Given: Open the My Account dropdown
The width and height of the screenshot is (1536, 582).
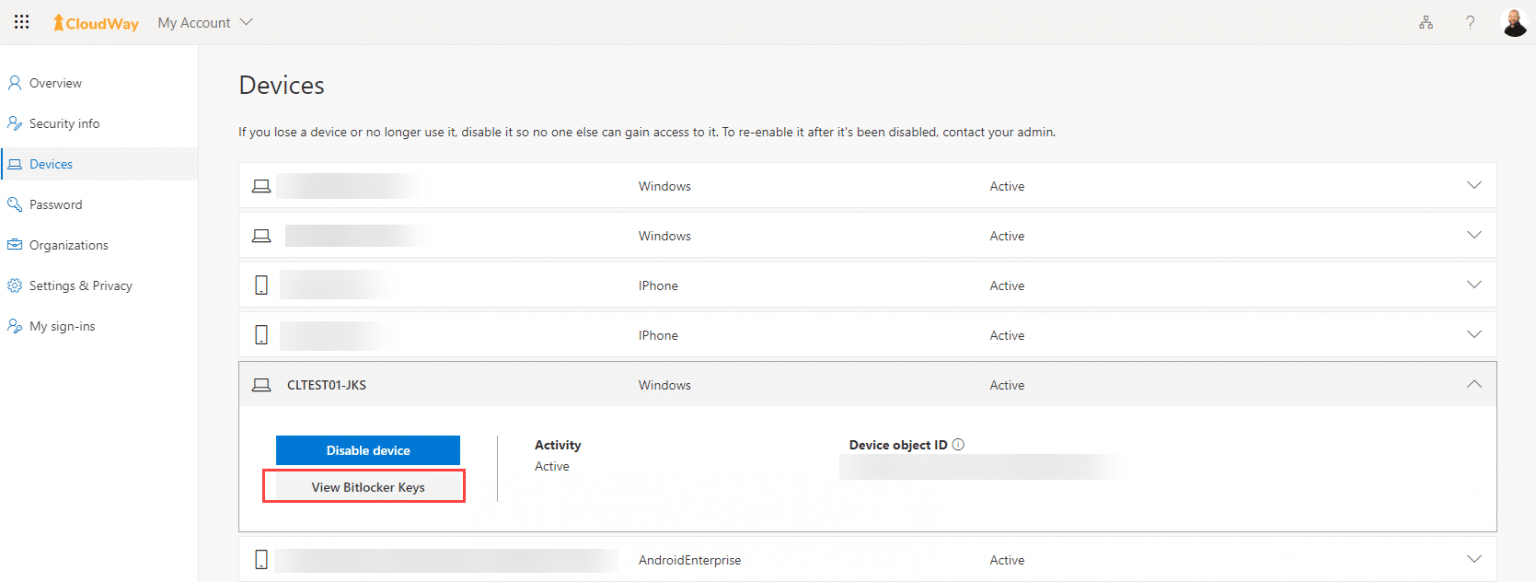Looking at the screenshot, I should (x=204, y=21).
